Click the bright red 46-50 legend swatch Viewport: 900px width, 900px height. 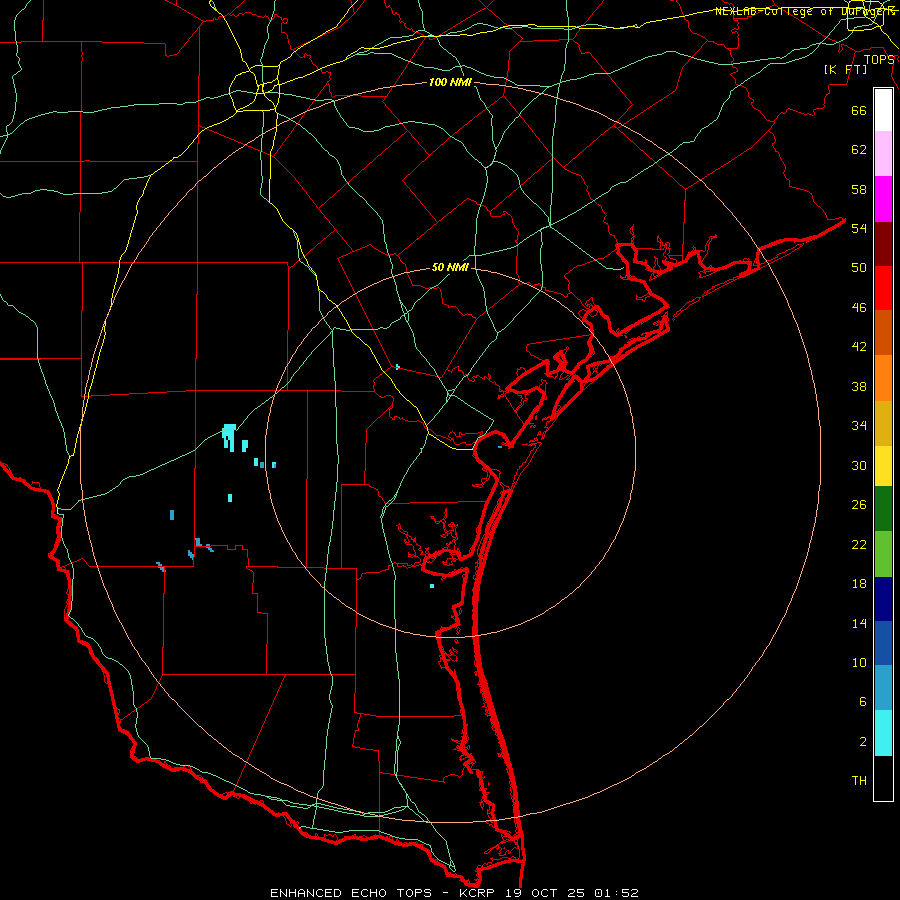[x=883, y=288]
